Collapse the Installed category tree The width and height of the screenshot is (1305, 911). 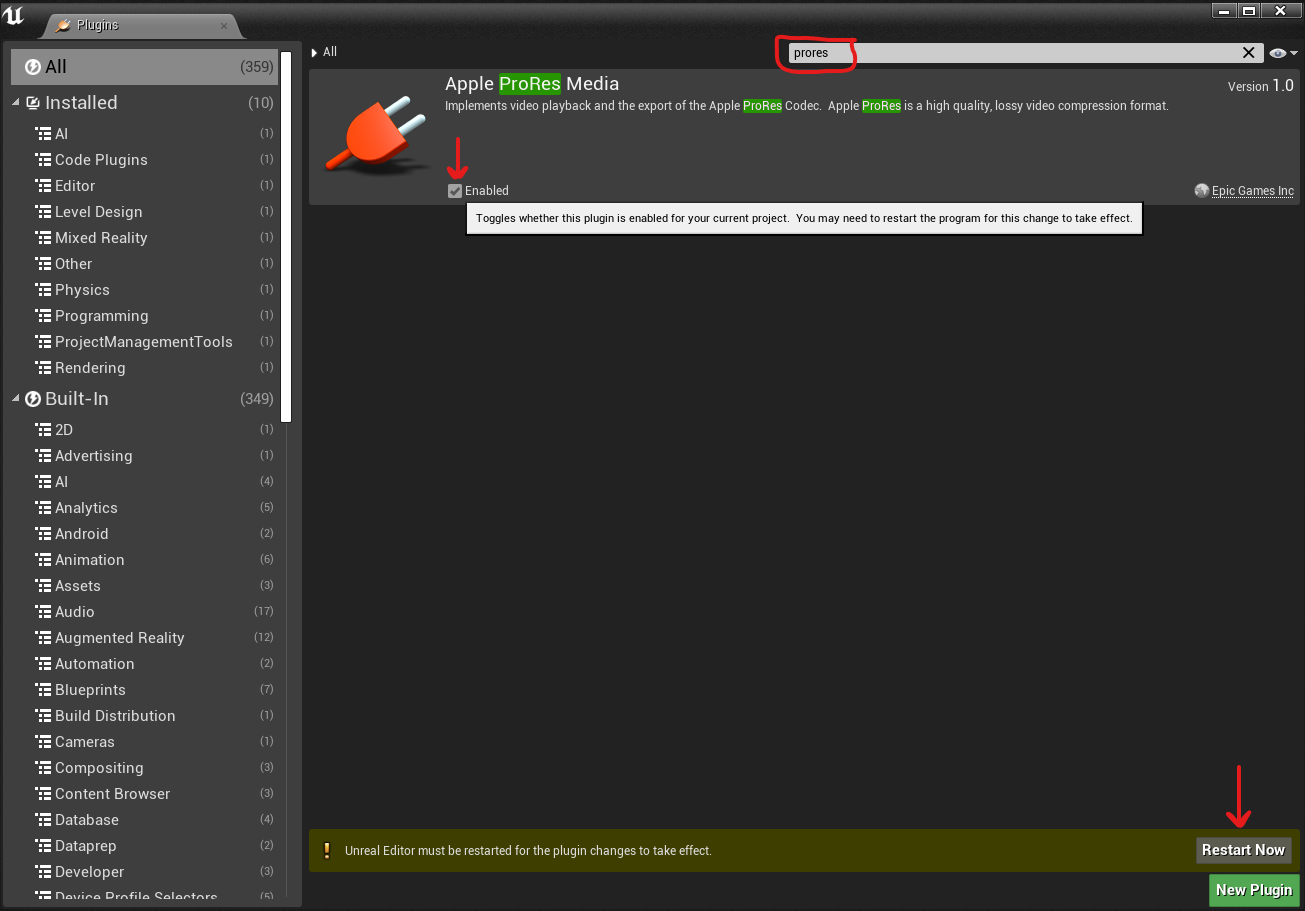[x=16, y=103]
